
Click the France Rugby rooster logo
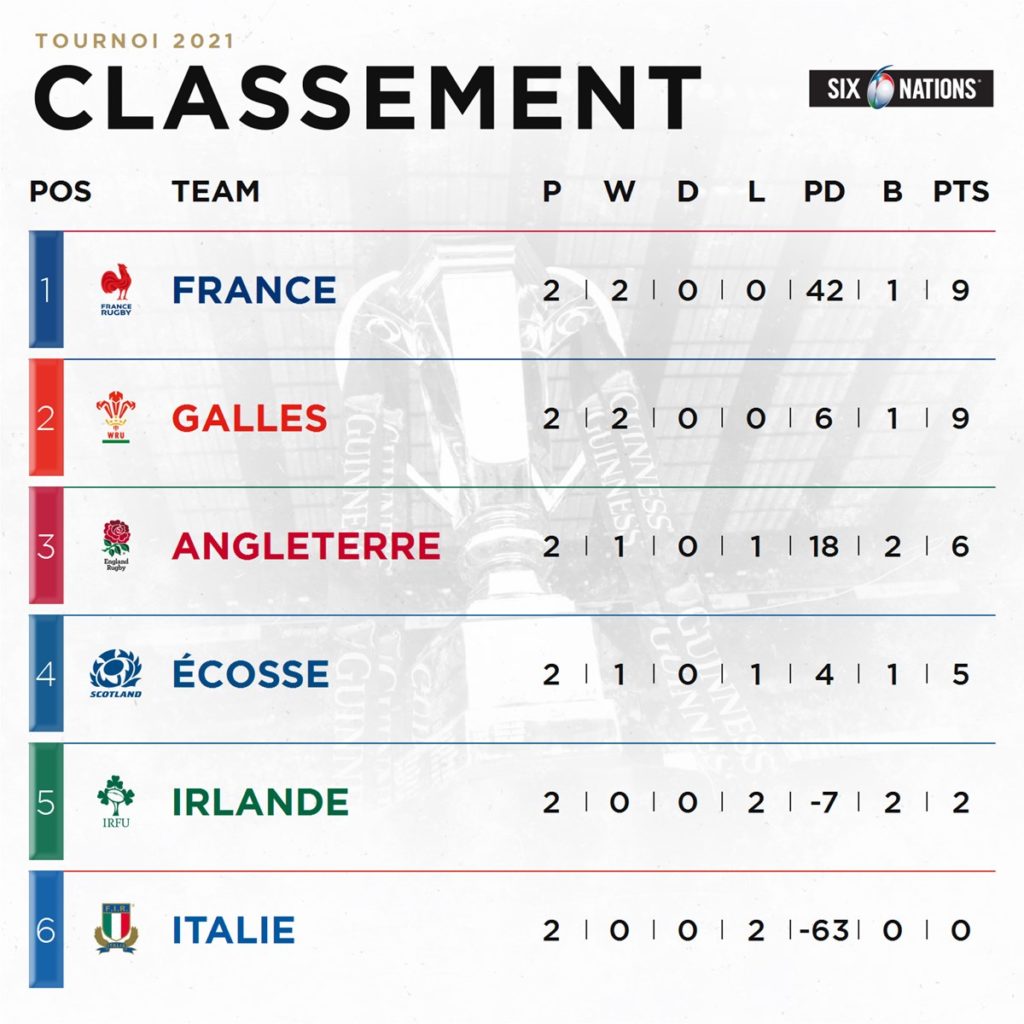pyautogui.click(x=116, y=290)
